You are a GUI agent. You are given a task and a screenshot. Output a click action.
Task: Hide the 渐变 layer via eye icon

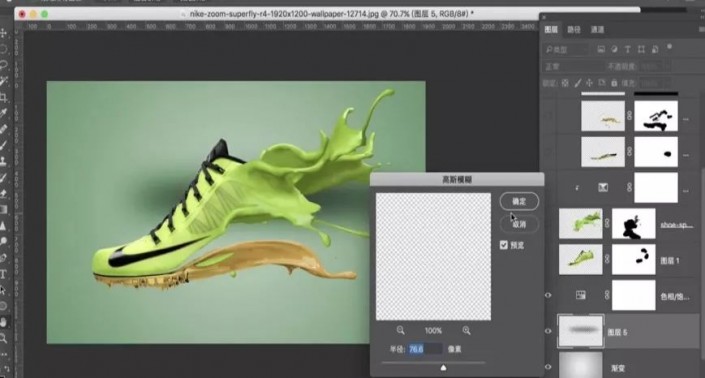tap(548, 367)
